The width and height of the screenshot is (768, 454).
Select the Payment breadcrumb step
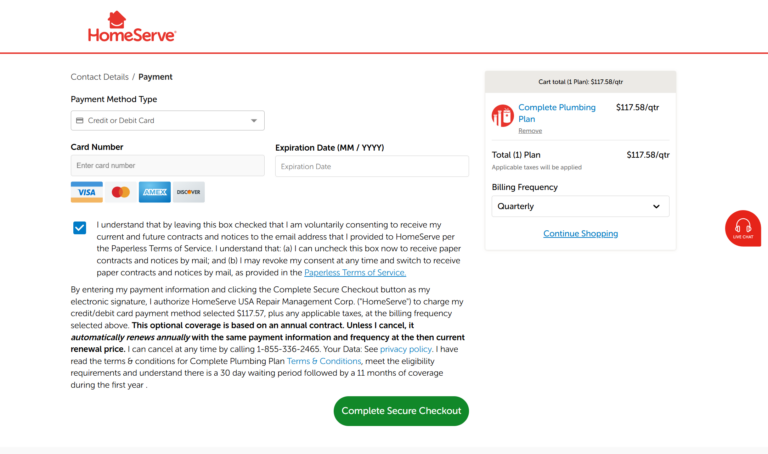(155, 77)
